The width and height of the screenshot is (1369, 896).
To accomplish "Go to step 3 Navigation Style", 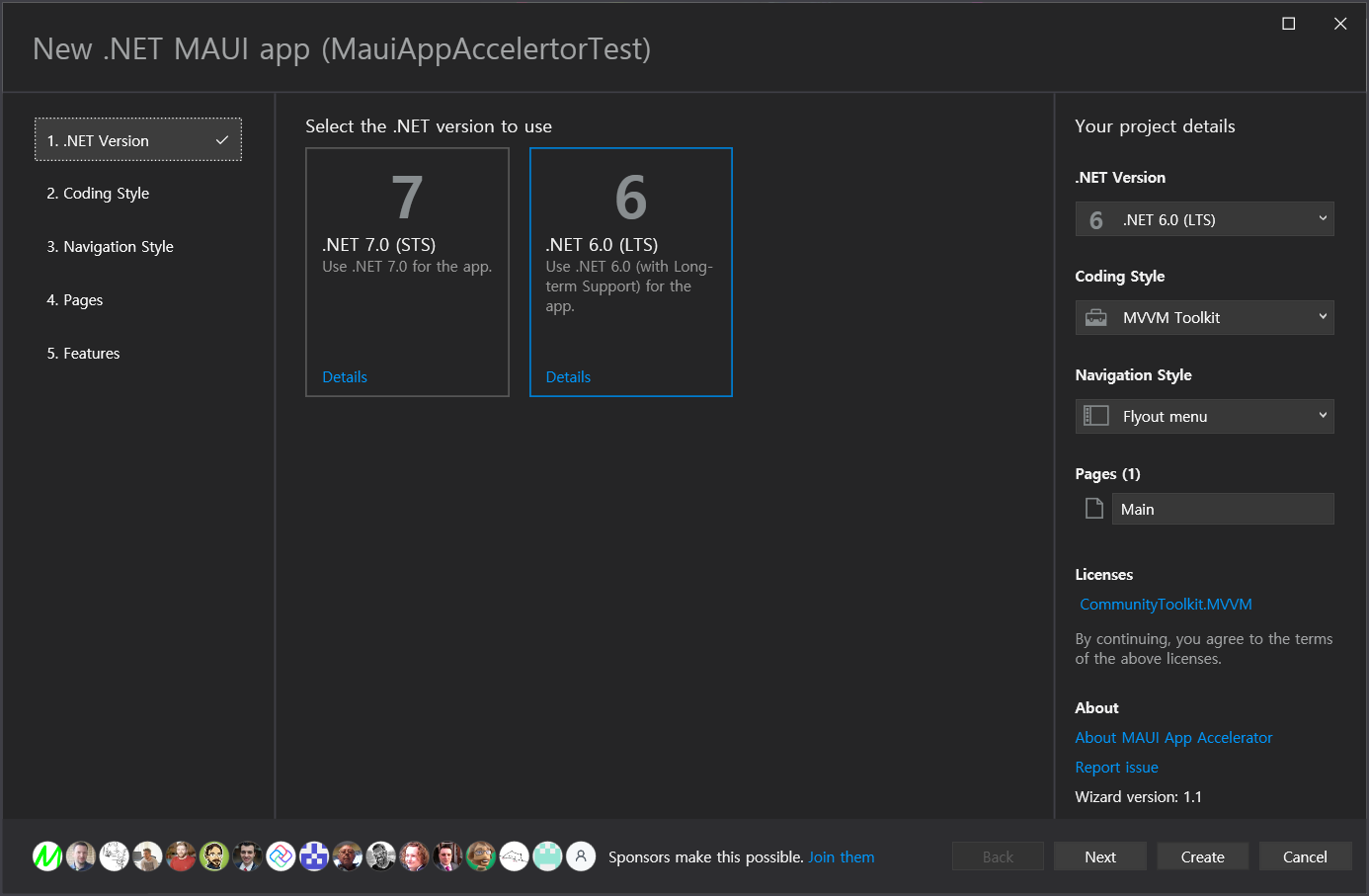I will click(x=138, y=247).
